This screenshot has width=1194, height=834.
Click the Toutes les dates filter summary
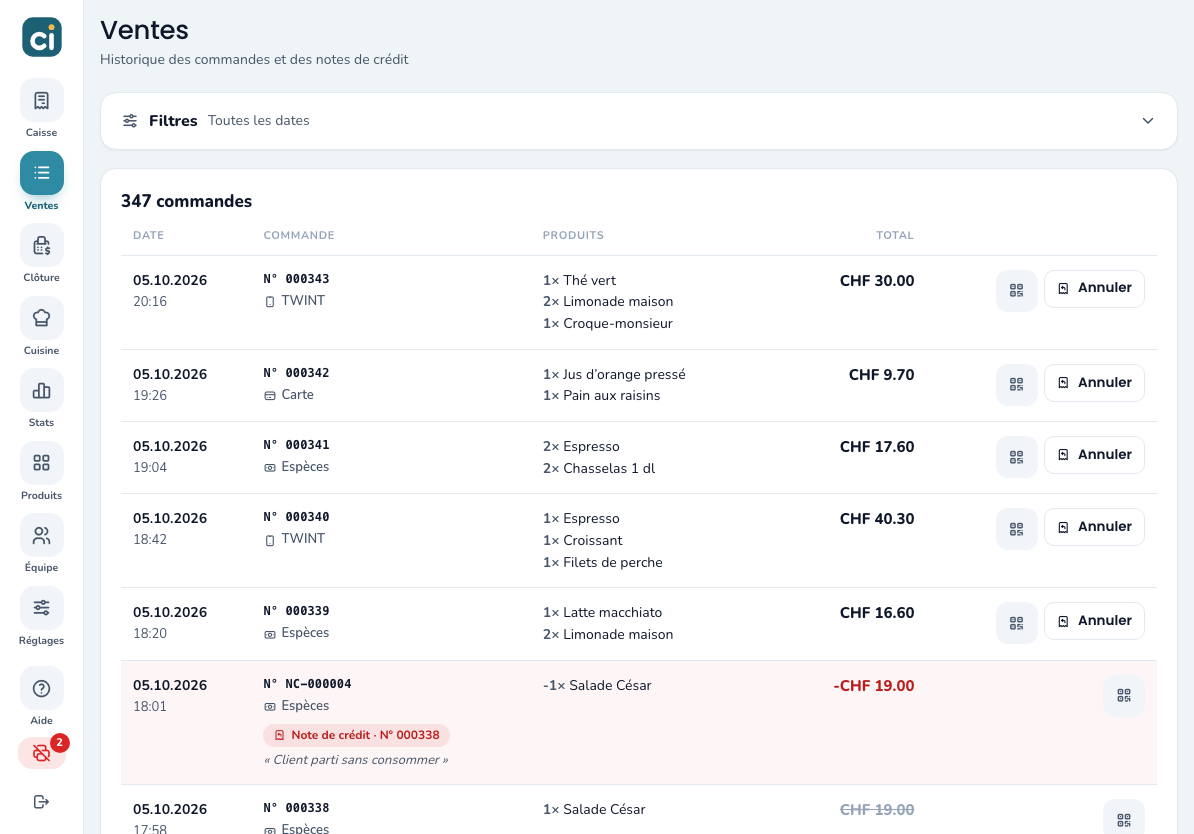[259, 120]
